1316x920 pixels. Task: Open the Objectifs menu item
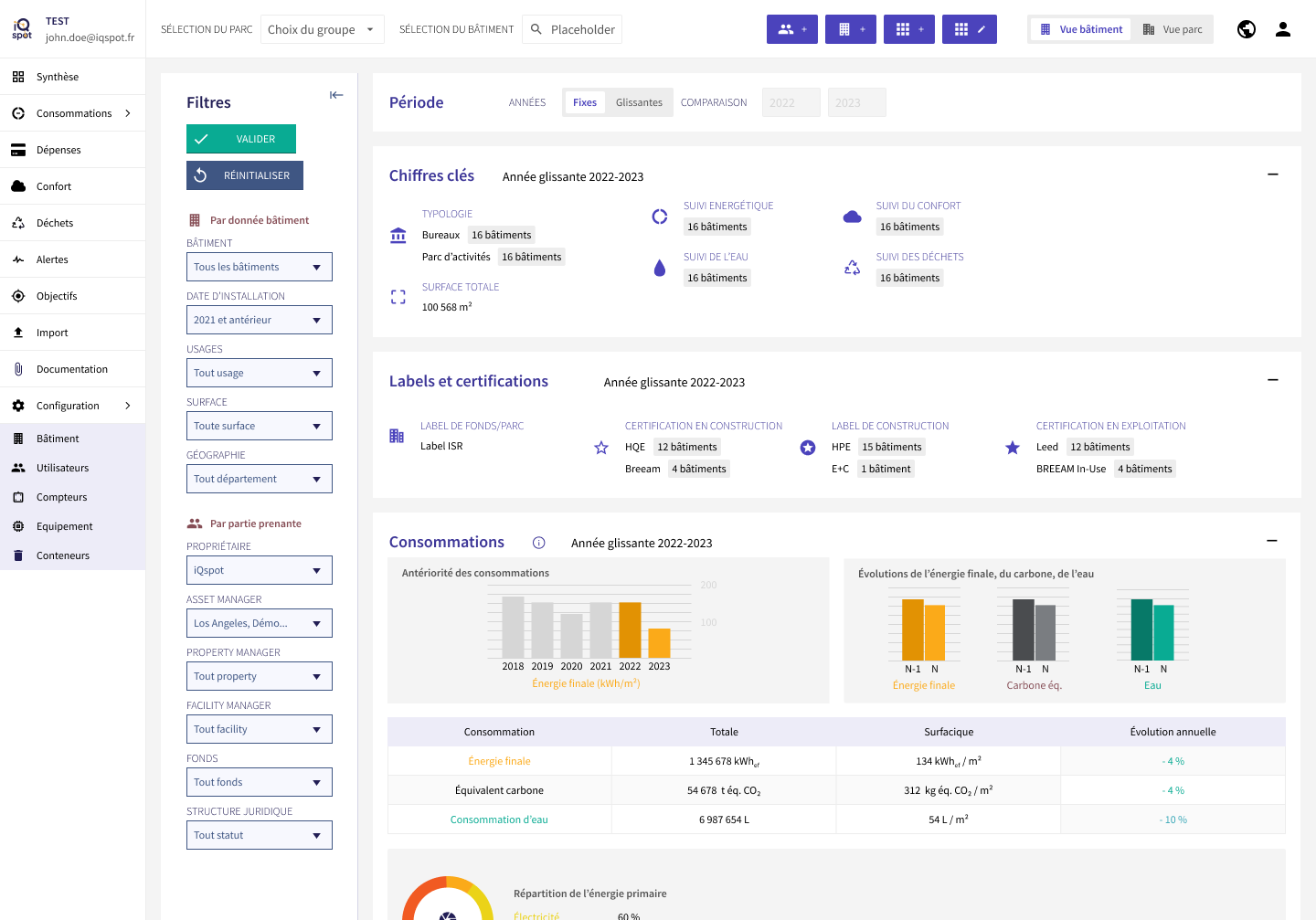coord(72,296)
